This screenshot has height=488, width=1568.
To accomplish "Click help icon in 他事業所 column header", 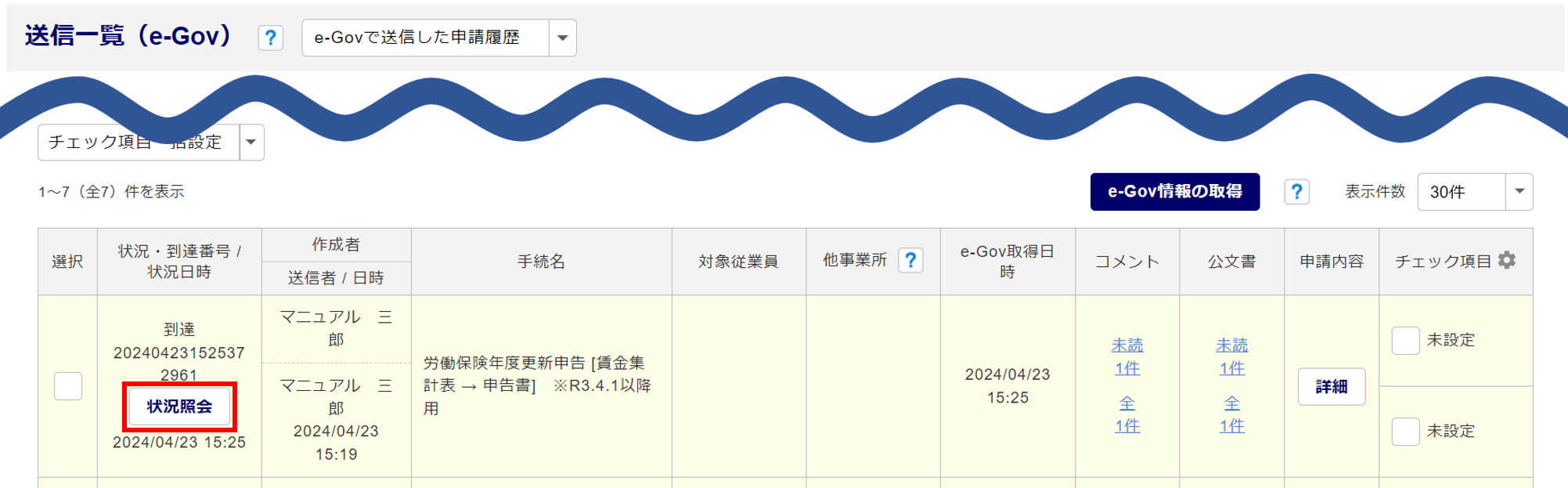I will tap(910, 261).
